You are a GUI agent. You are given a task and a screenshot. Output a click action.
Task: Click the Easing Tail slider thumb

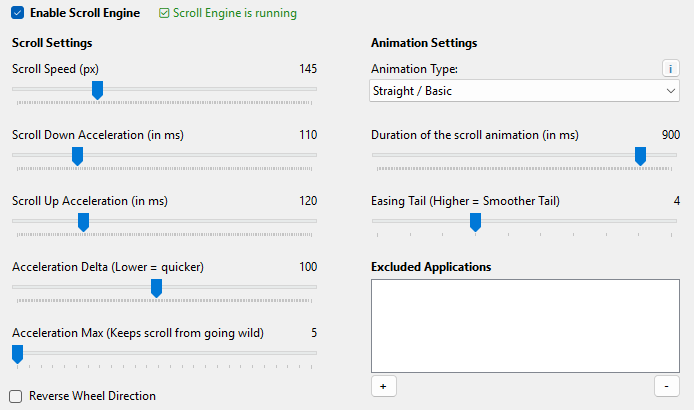coord(475,222)
